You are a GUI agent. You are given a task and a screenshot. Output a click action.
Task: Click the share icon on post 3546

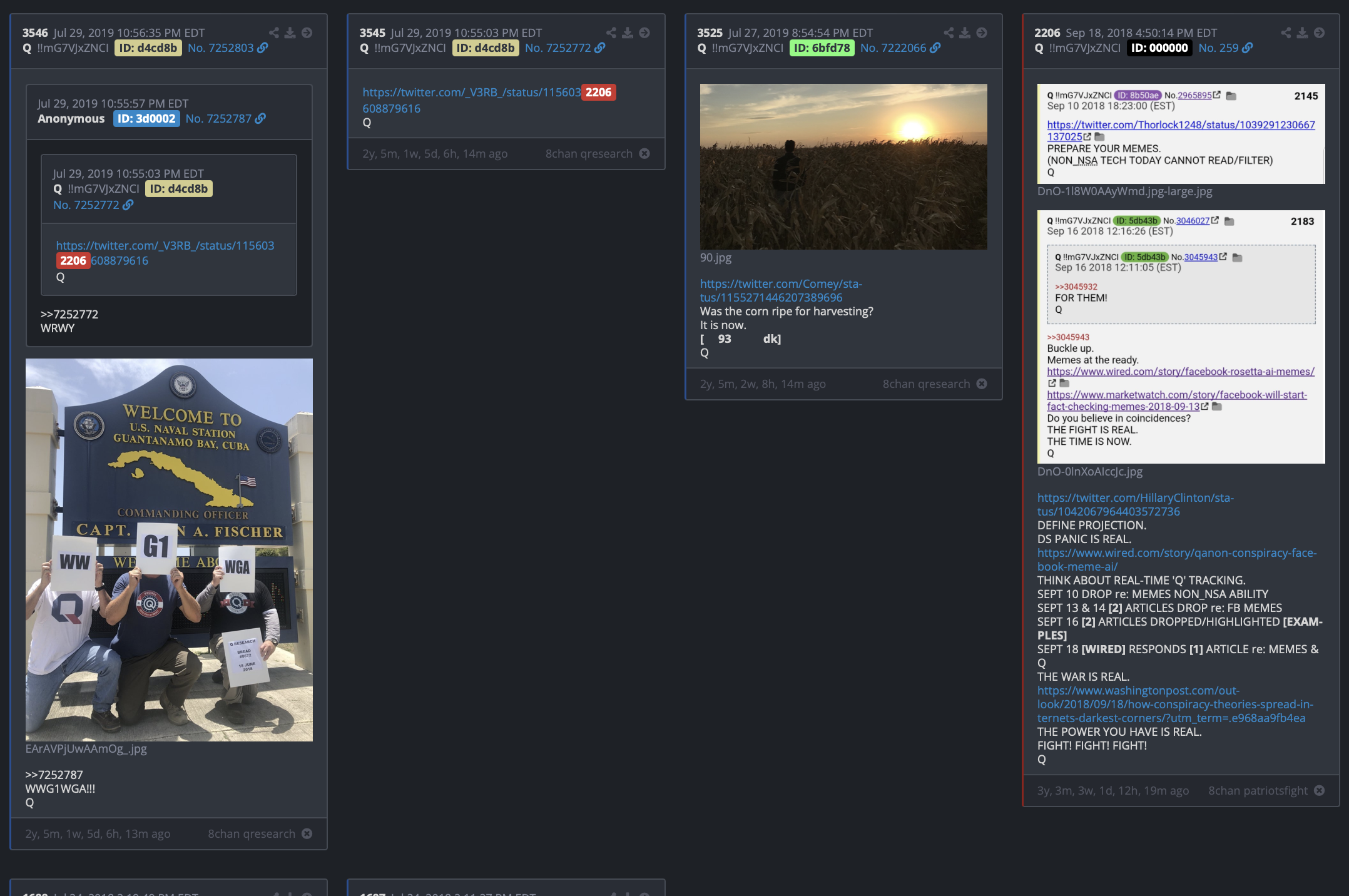274,33
